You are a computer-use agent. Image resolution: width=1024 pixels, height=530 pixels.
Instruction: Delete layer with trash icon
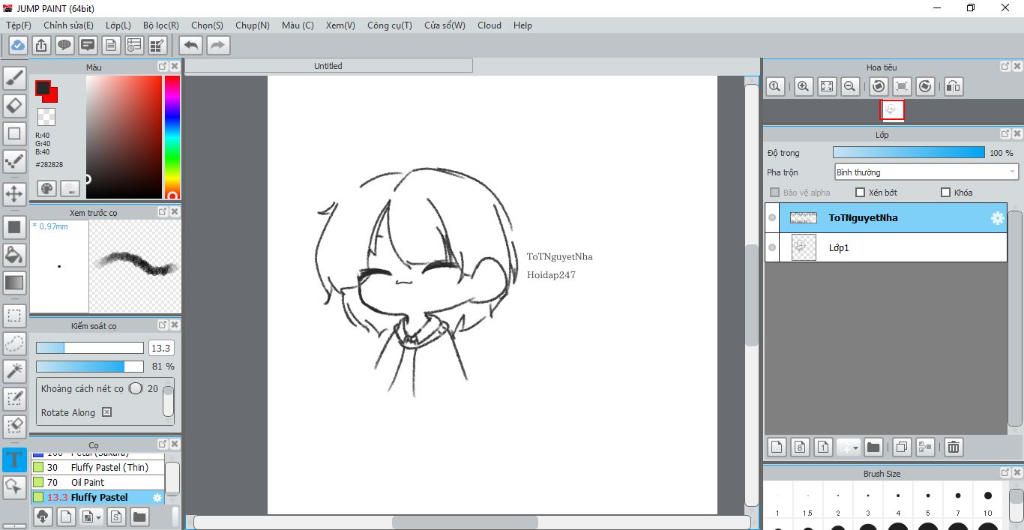coord(953,447)
